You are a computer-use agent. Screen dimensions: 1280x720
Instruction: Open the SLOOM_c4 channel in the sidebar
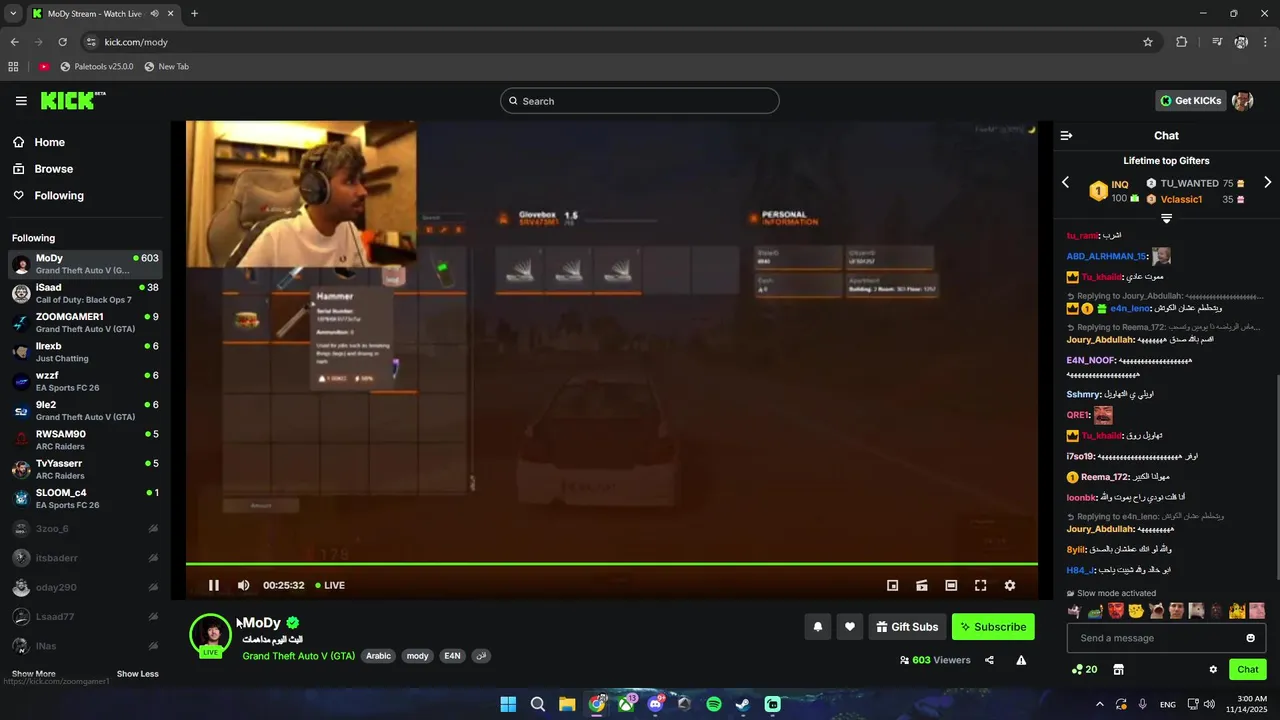(85, 498)
